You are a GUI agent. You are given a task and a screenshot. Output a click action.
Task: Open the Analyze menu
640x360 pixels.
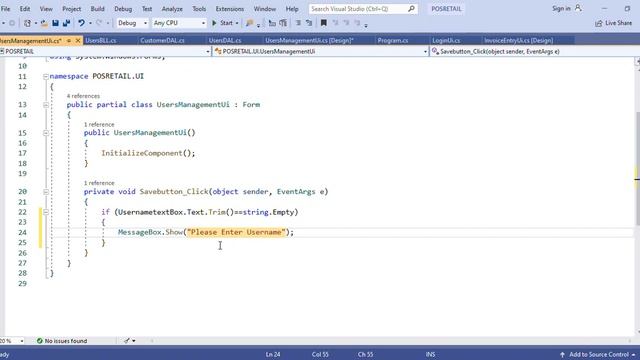point(172,9)
